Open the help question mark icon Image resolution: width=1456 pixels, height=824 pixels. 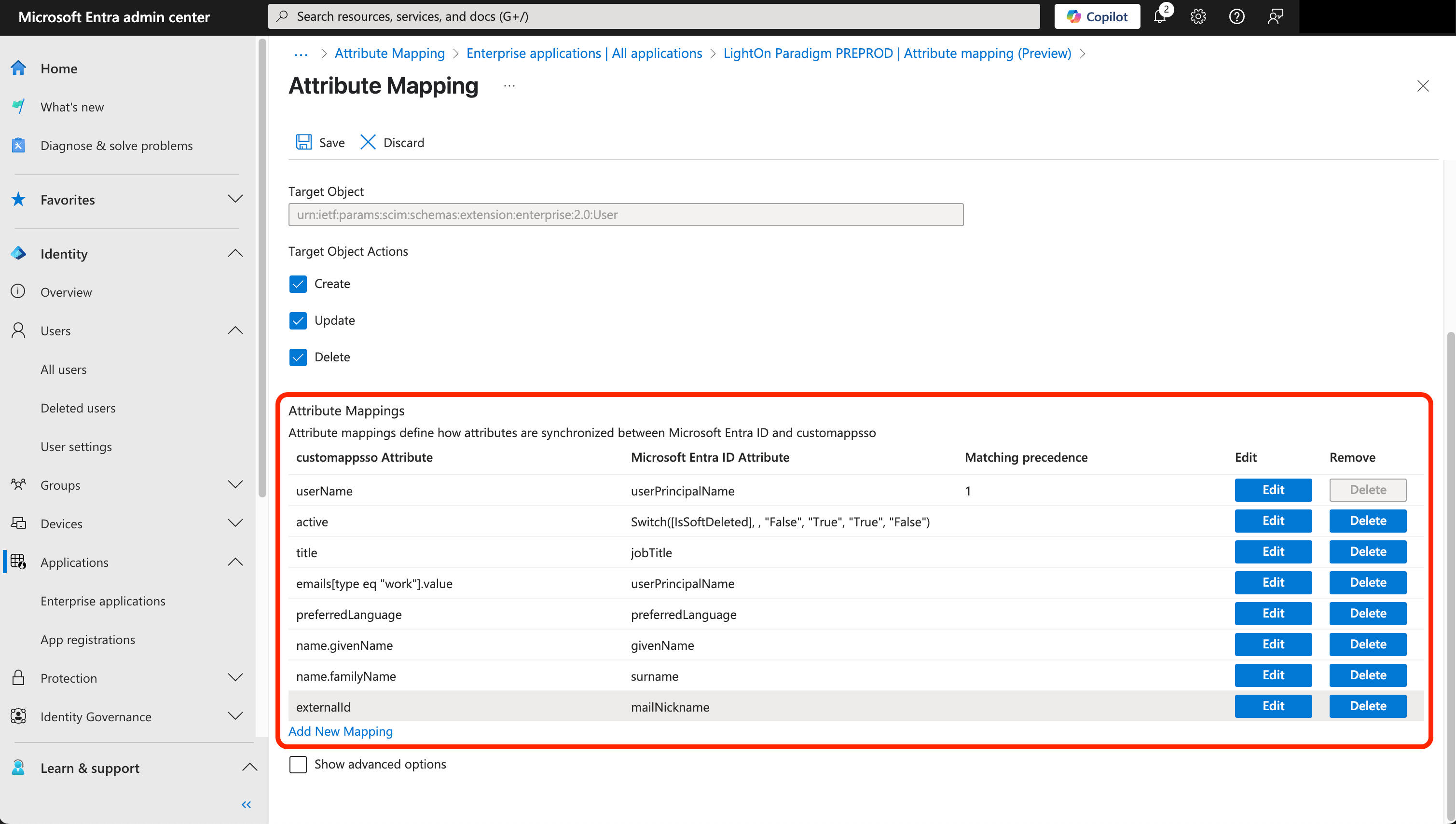(x=1236, y=16)
